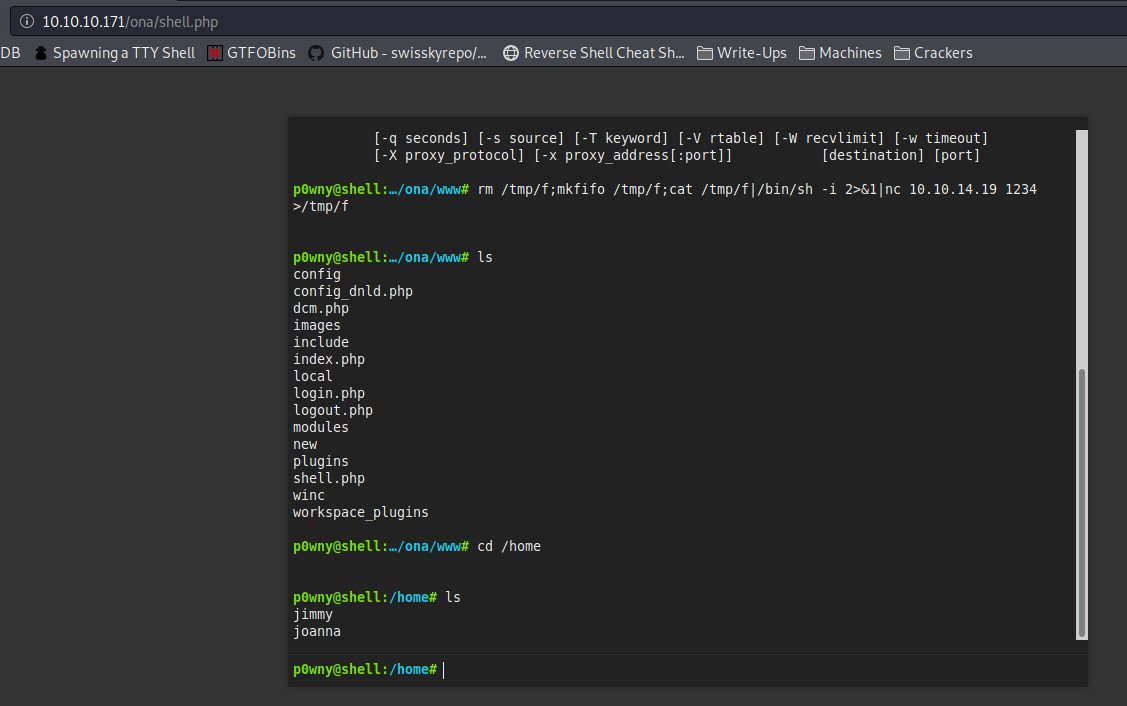The height and width of the screenshot is (706, 1127).
Task: Click the '[-q seconds]' usage text
Action: pos(421,138)
